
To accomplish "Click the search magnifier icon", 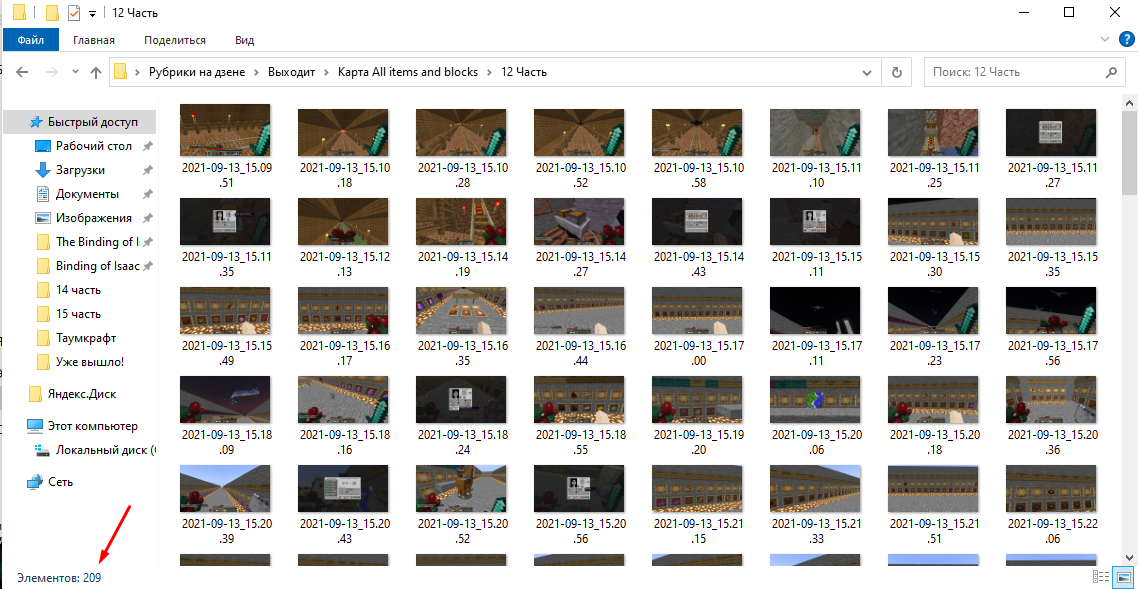I will 1111,72.
